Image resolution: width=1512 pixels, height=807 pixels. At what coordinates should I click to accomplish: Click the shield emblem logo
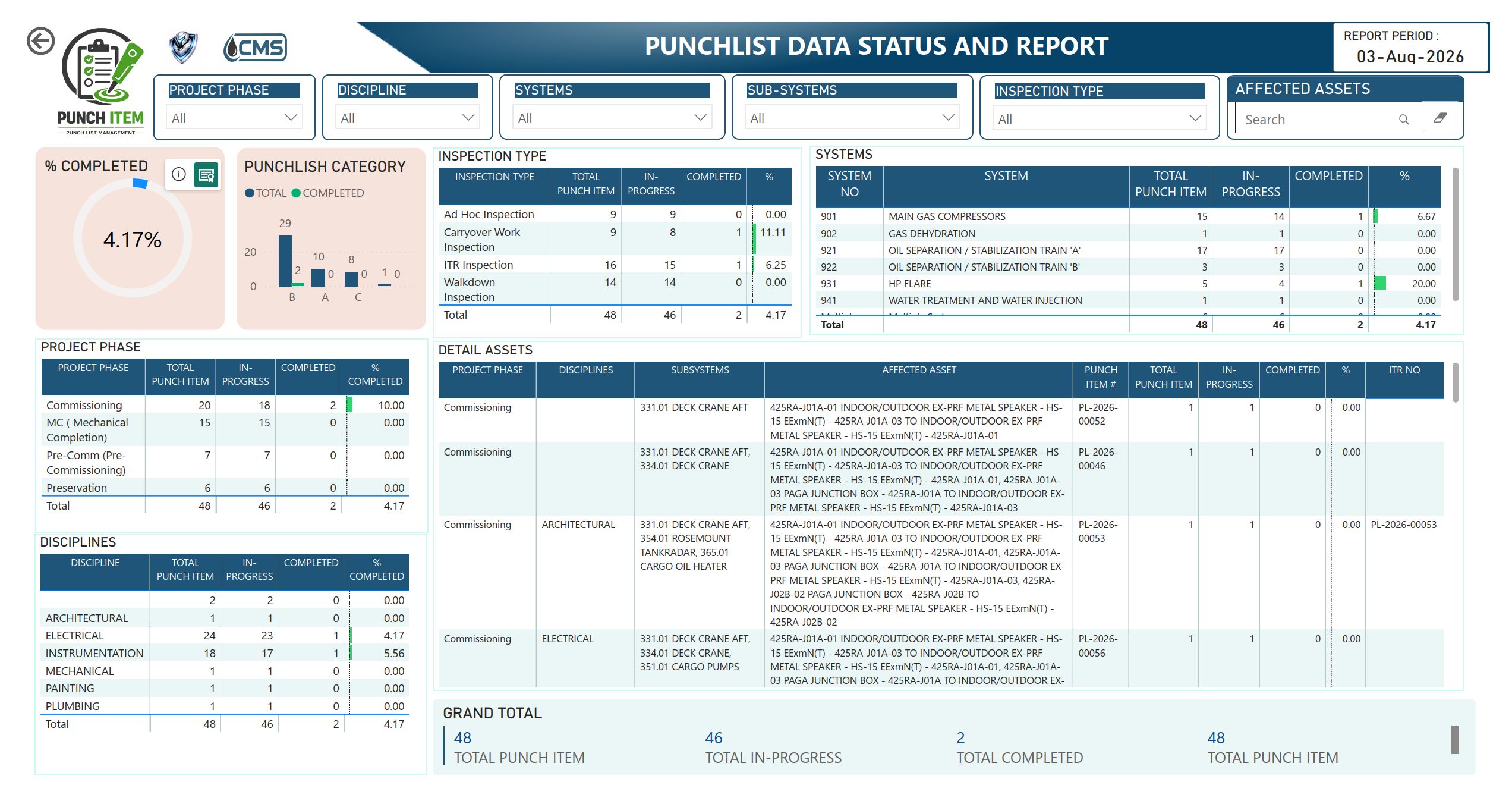183,47
